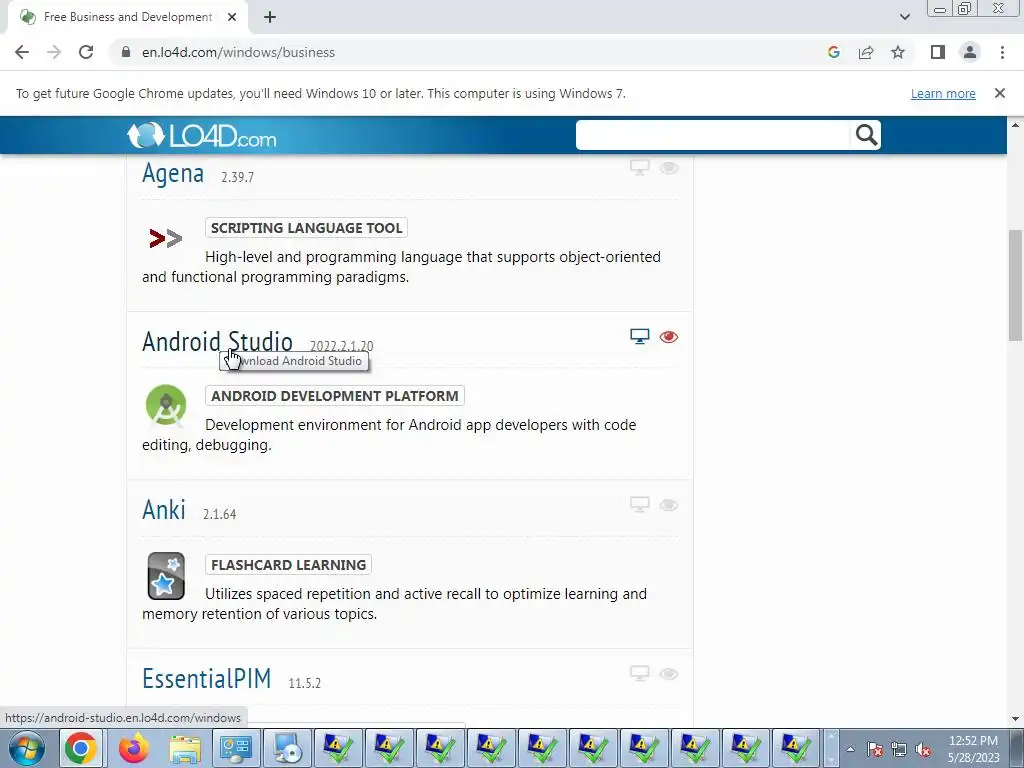Image resolution: width=1024 pixels, height=768 pixels.
Task: Click the FLASHCARD LEARNING tag
Action: (x=288, y=564)
